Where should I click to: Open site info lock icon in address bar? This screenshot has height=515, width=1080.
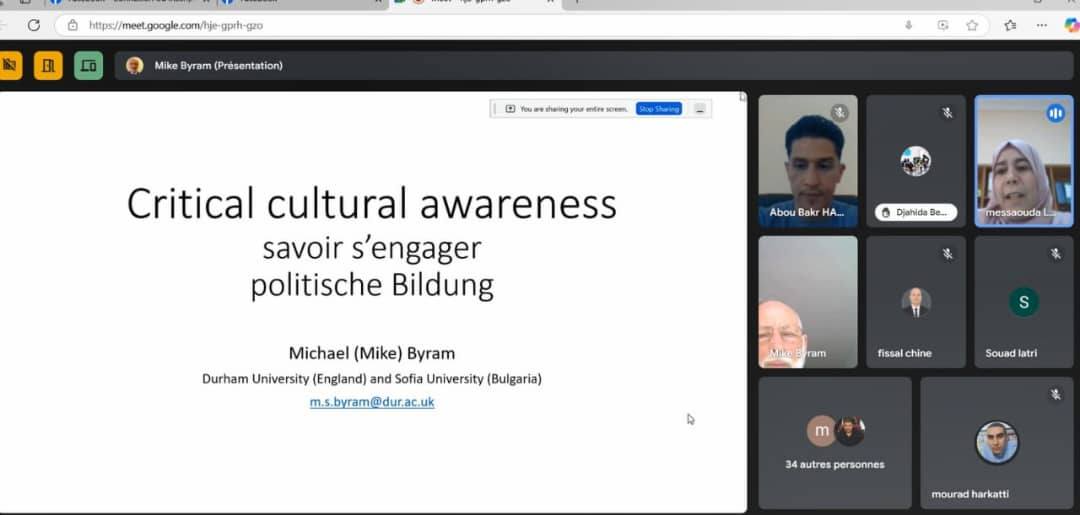[72, 25]
